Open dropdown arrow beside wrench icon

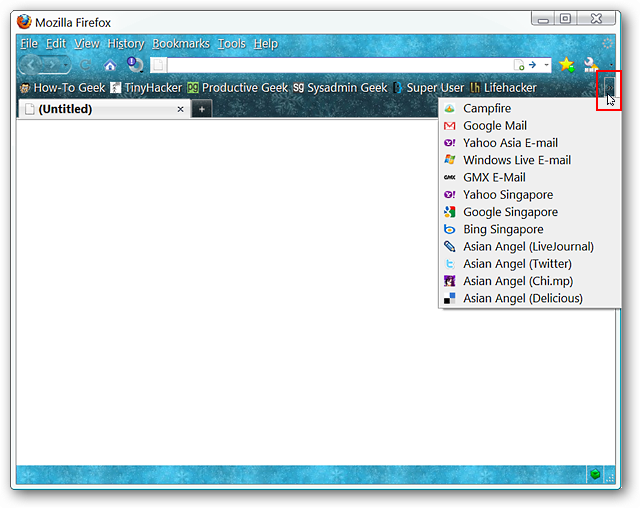click(x=611, y=65)
